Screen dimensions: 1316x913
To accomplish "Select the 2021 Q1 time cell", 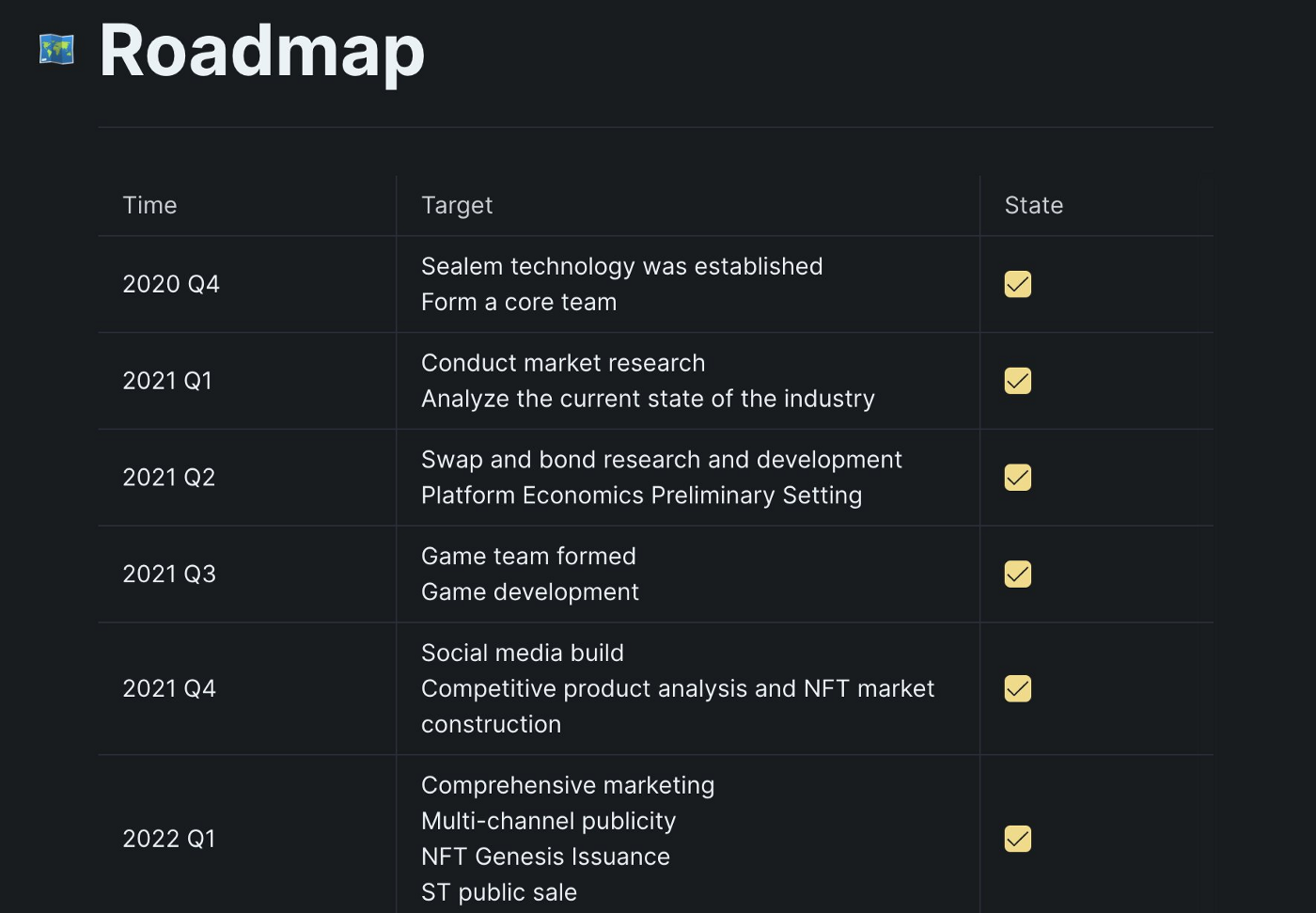I will tap(167, 381).
